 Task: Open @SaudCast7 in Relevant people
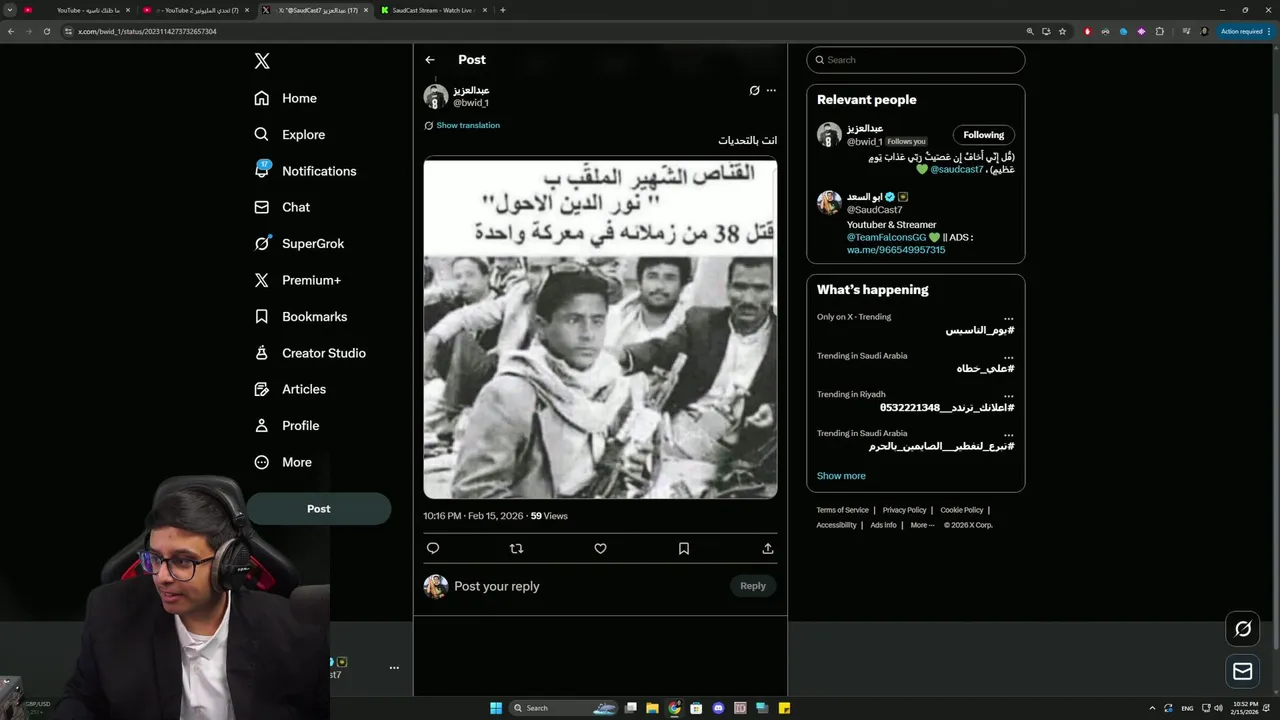[875, 210]
